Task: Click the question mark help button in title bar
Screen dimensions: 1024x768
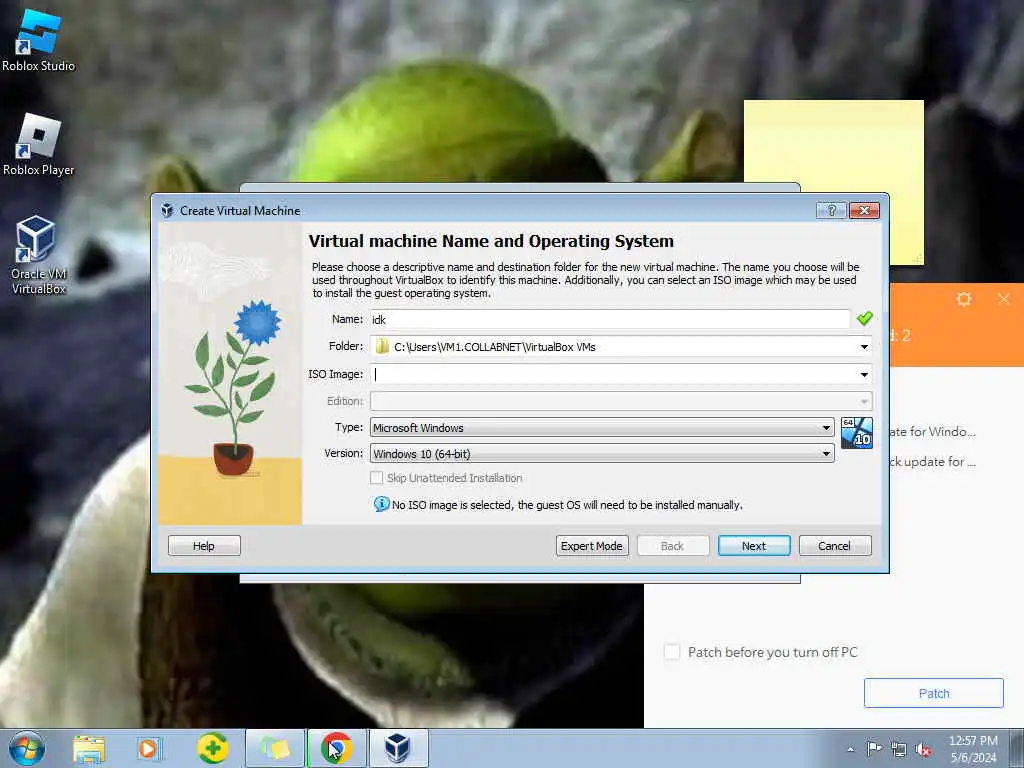Action: pyautogui.click(x=831, y=210)
